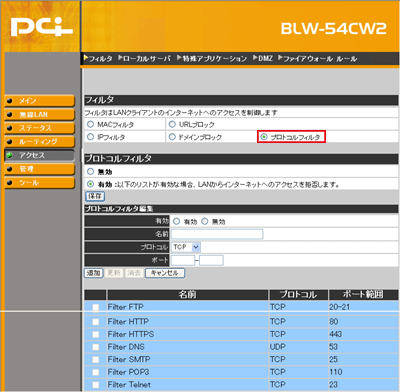Go to the ツール sidebar menu
This screenshot has width=400, height=392.
point(39,183)
